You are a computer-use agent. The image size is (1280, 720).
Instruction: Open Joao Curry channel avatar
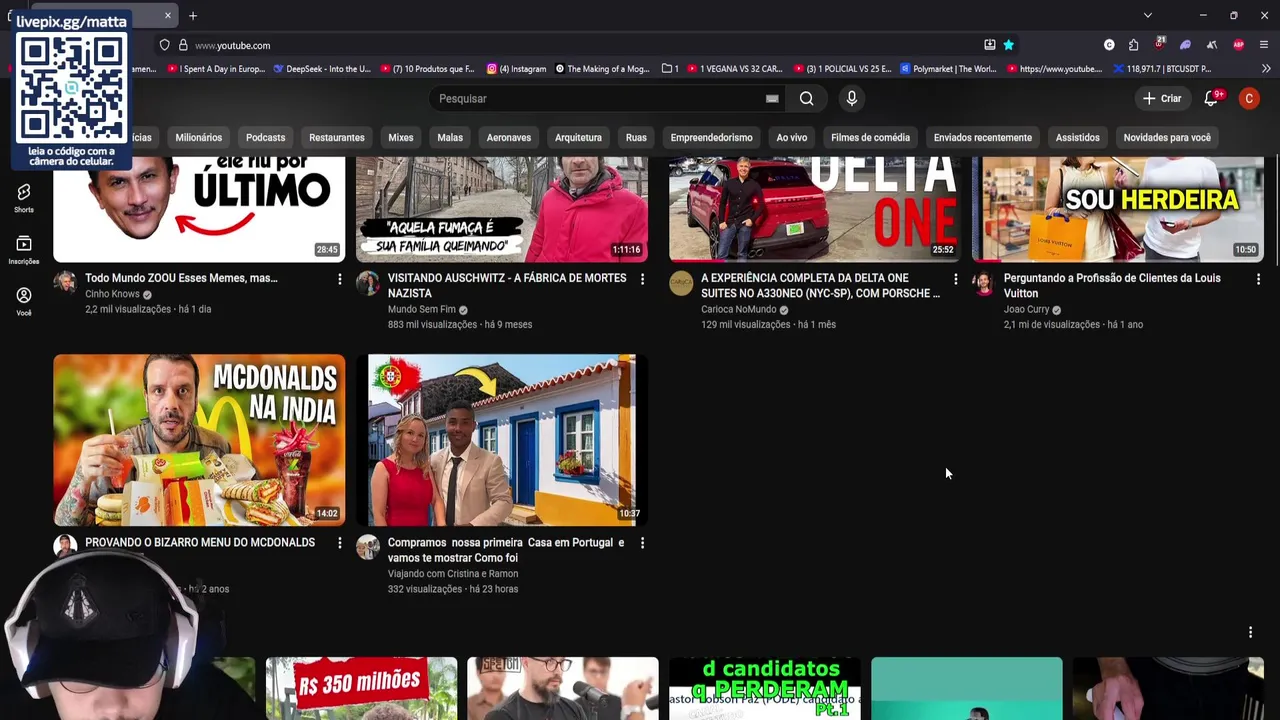pos(984,282)
